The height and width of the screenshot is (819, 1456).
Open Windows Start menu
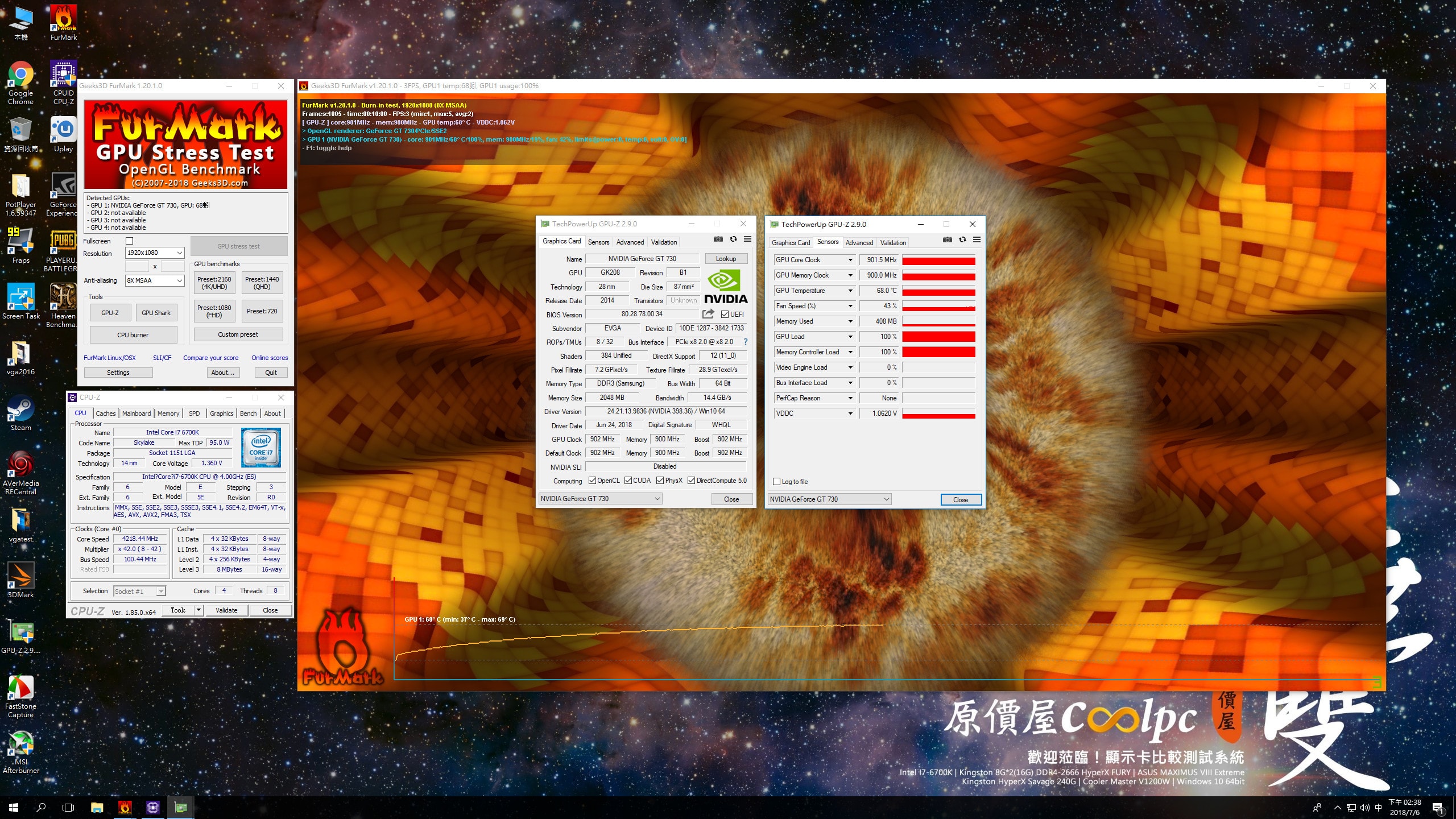click(x=14, y=807)
